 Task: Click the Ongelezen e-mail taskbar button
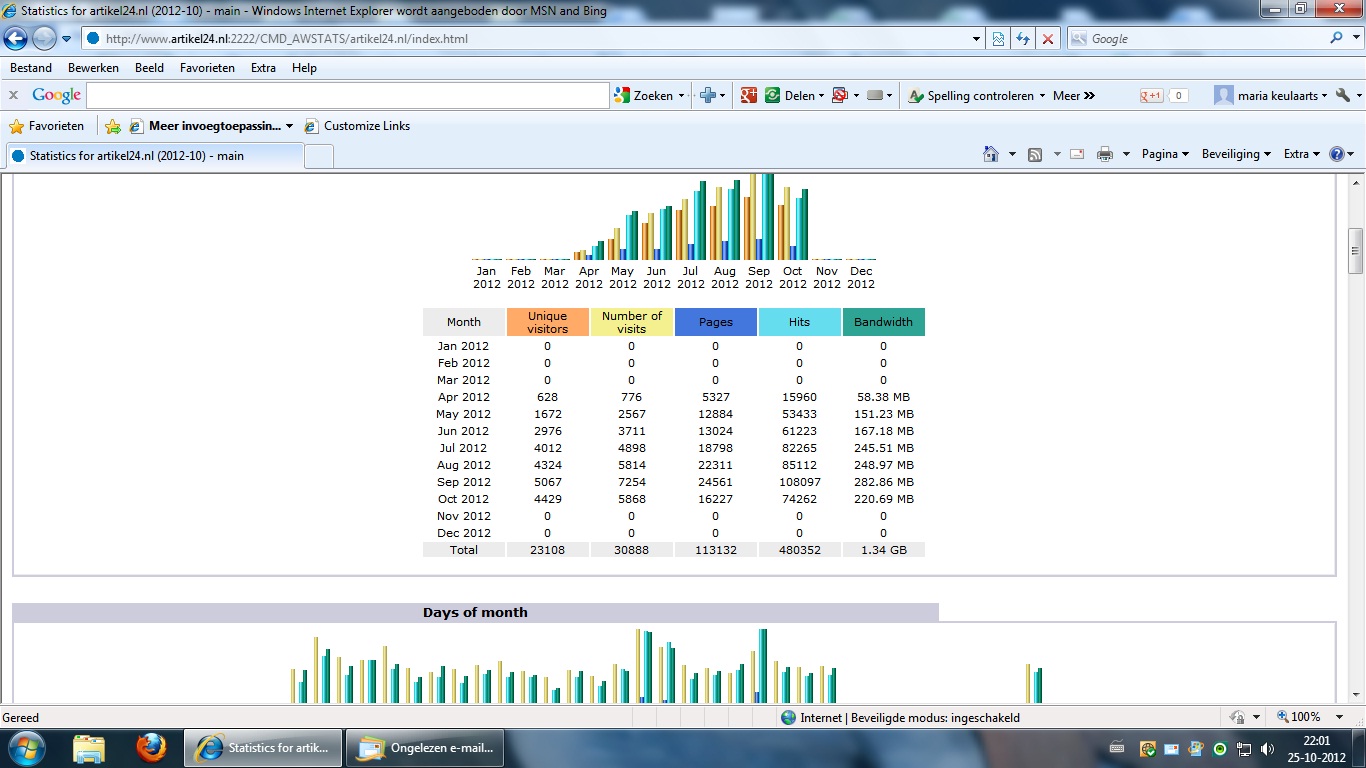point(424,748)
